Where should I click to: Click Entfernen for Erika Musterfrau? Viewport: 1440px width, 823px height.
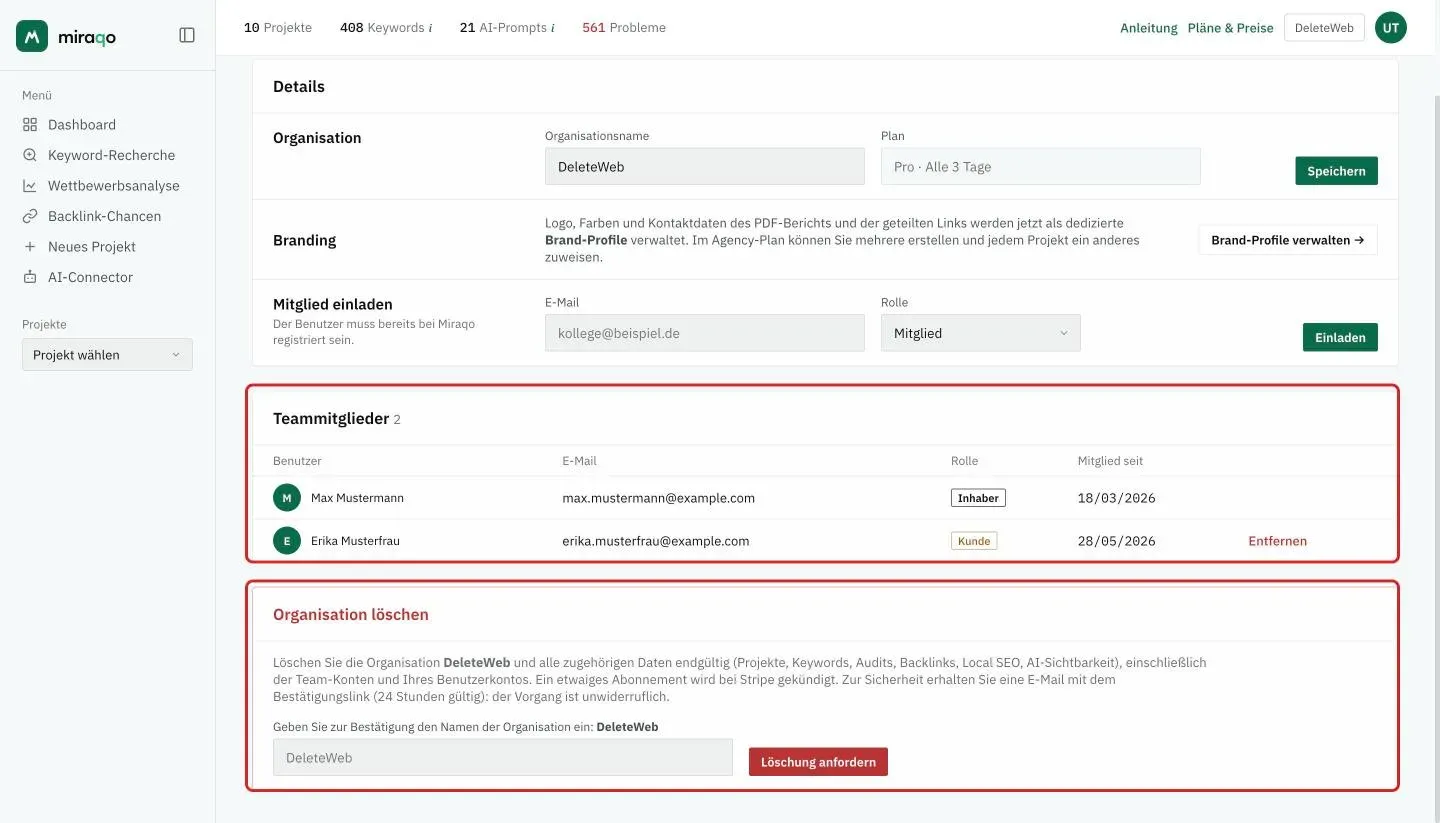point(1277,541)
